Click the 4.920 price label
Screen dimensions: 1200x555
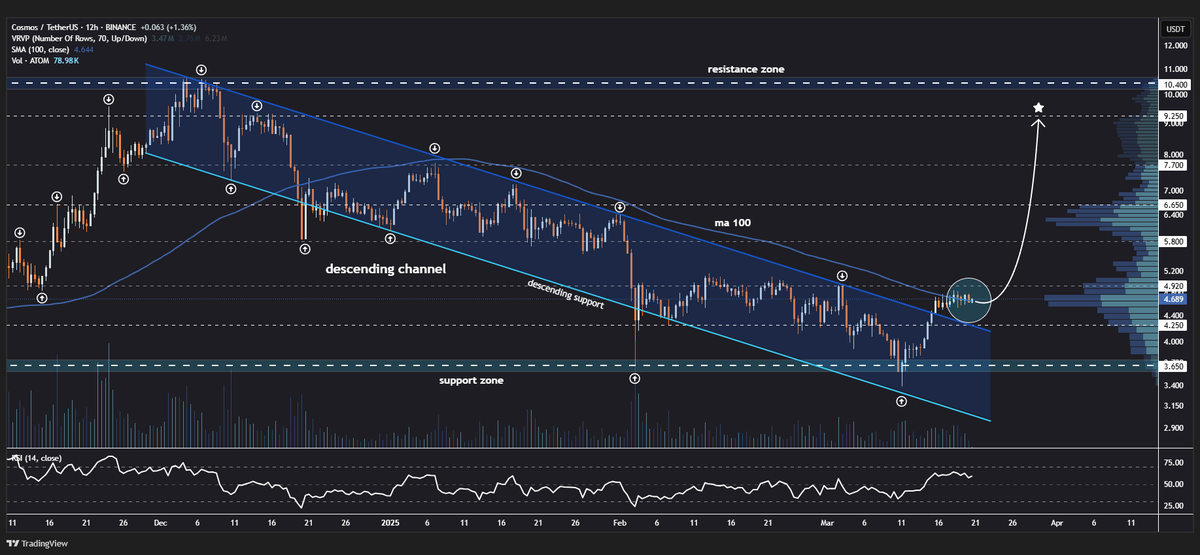(1173, 287)
